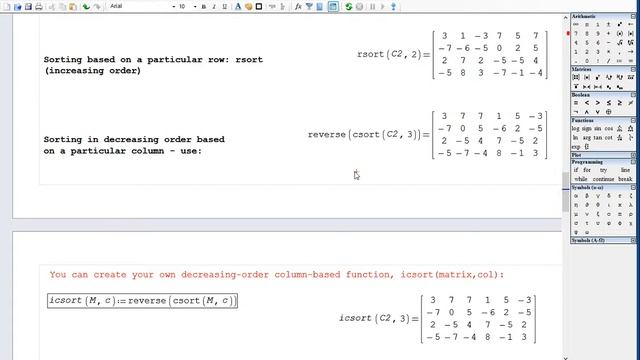Click the units funnel icon in toolbar
640x360 pixels.
(309, 7)
